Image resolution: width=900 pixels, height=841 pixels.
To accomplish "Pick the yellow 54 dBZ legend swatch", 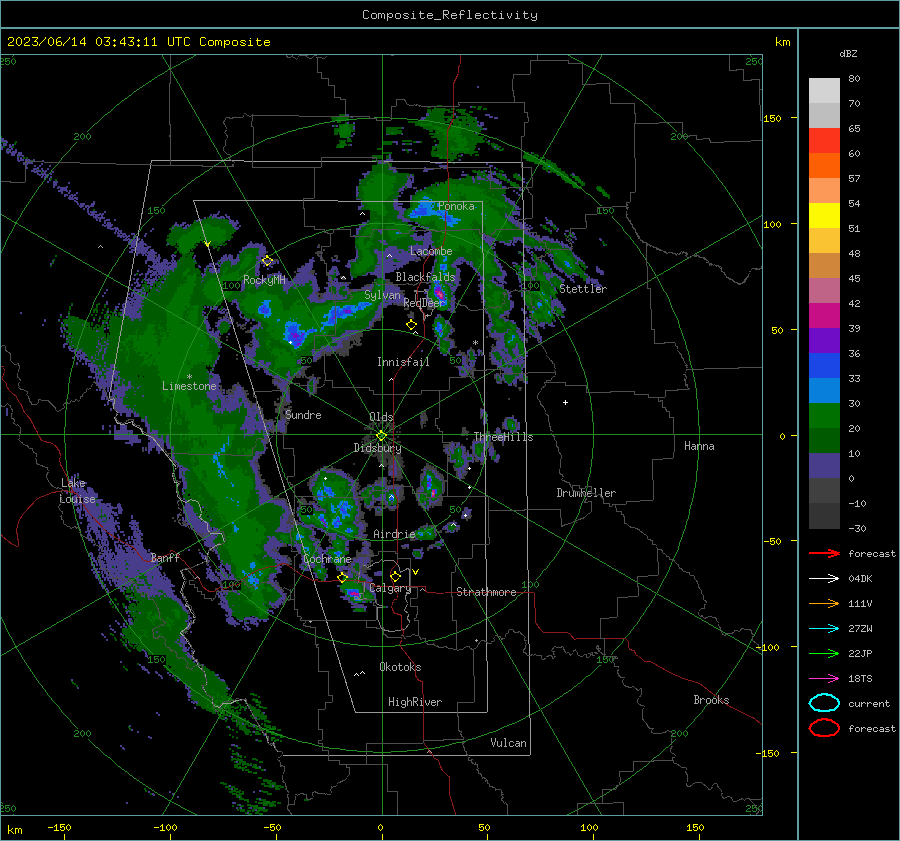I will (x=824, y=215).
